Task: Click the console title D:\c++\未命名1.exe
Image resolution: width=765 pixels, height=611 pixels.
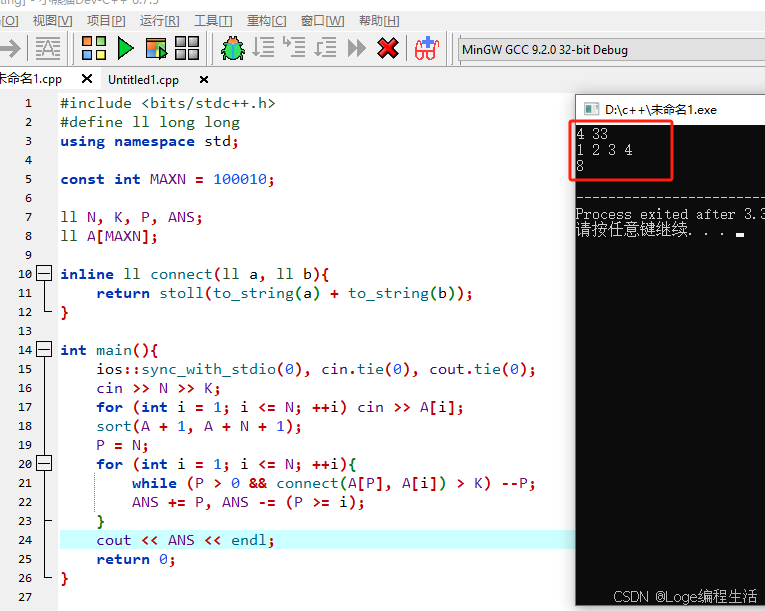Action: pos(661,110)
